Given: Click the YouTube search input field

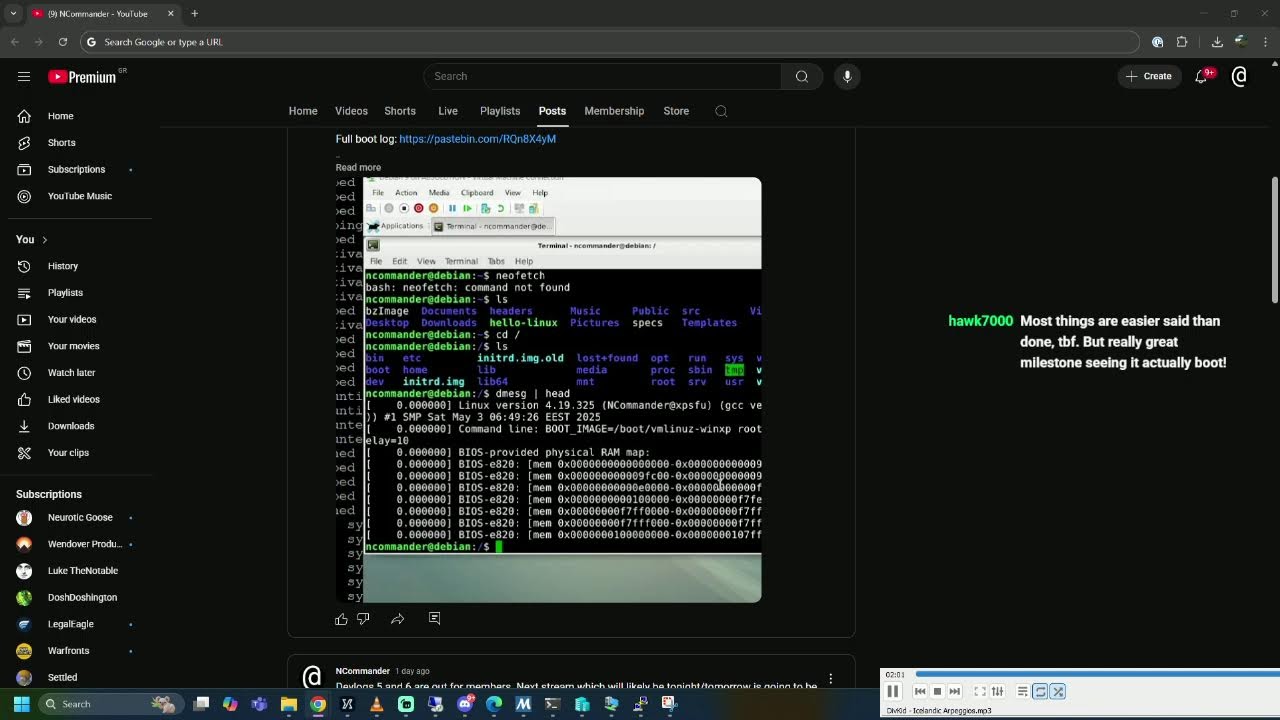Looking at the screenshot, I should 602,76.
